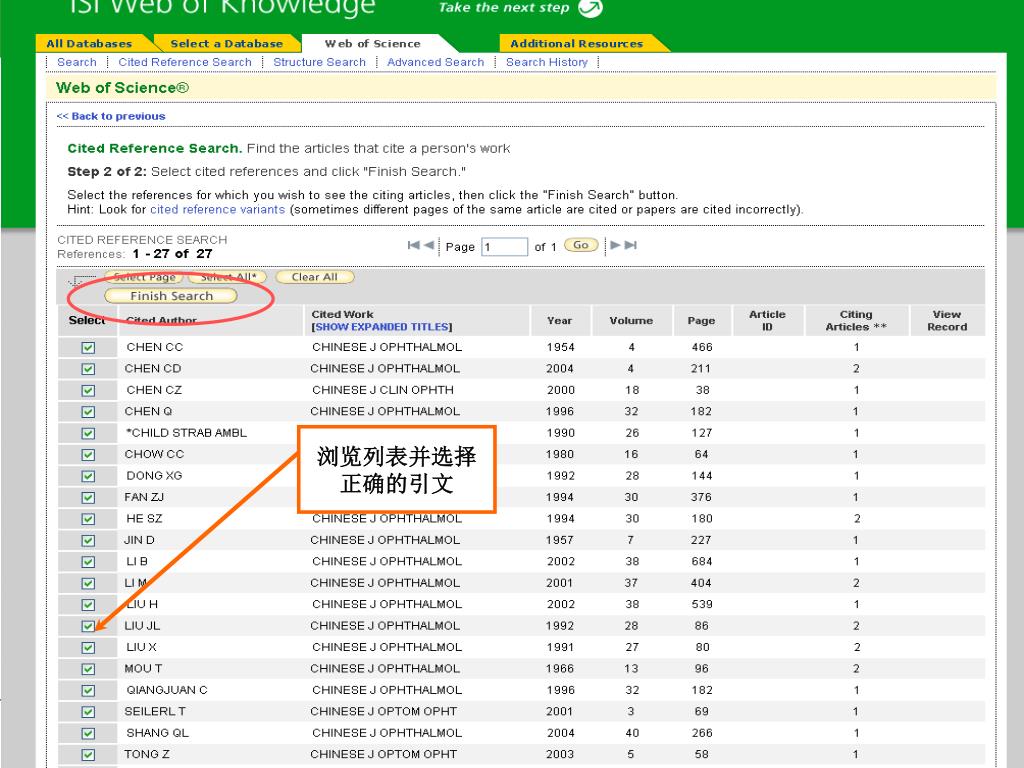The image size is (1024, 768).
Task: Click into the page number field
Action: point(504,247)
